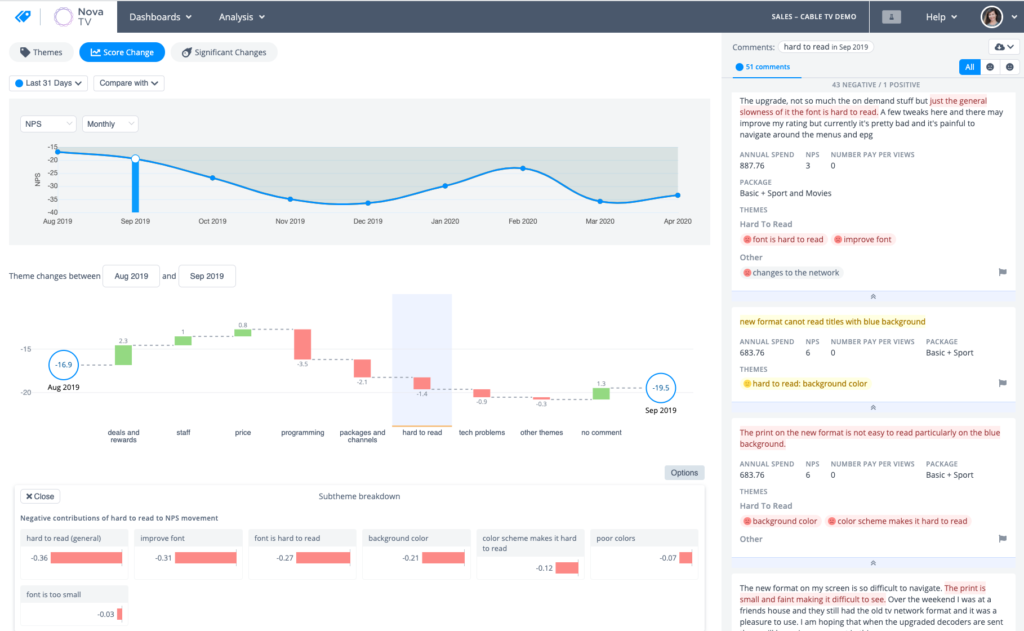Viewport: 1024px width, 631px height.
Task: Click the Apr 2020 point on NPS line
Action: click(x=678, y=195)
